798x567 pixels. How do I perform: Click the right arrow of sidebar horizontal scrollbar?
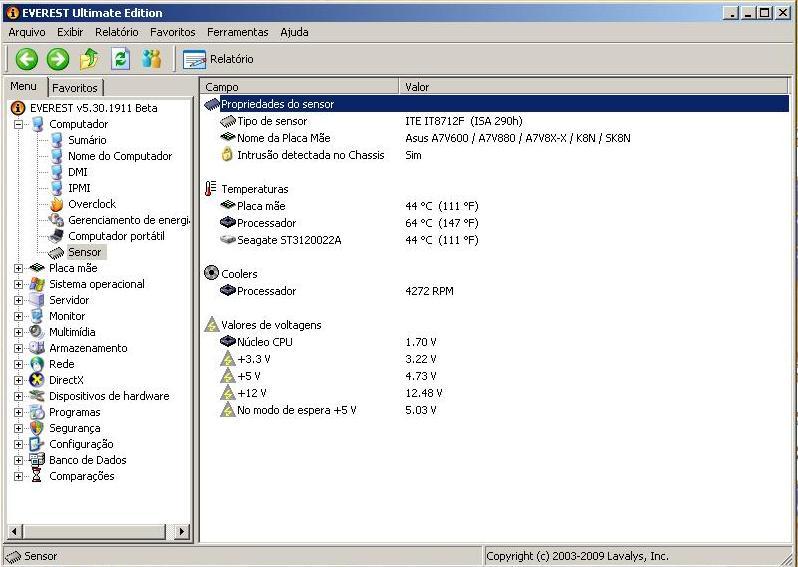[181, 531]
